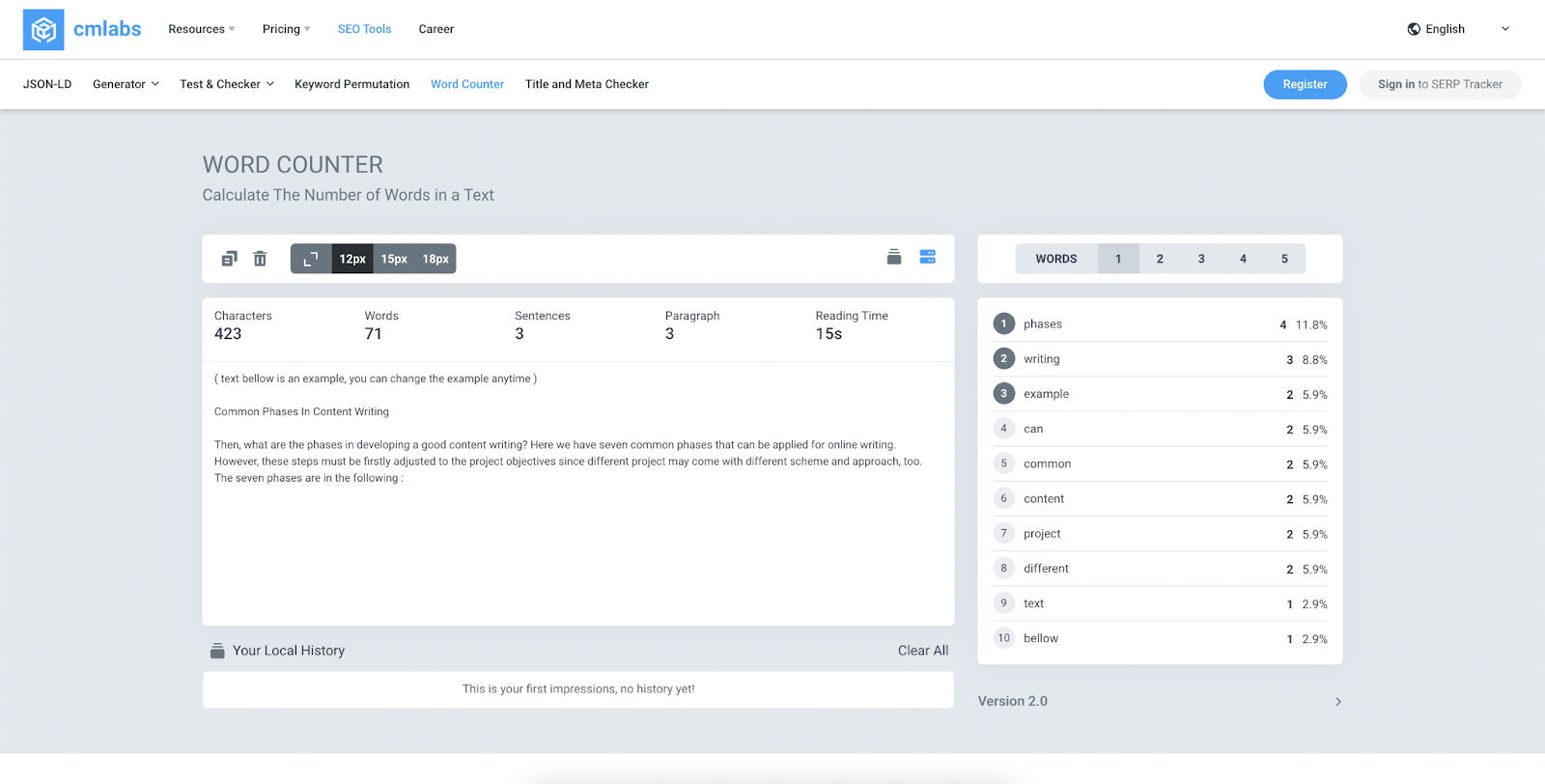
Task: Open the Resources dropdown menu
Action: [x=202, y=29]
